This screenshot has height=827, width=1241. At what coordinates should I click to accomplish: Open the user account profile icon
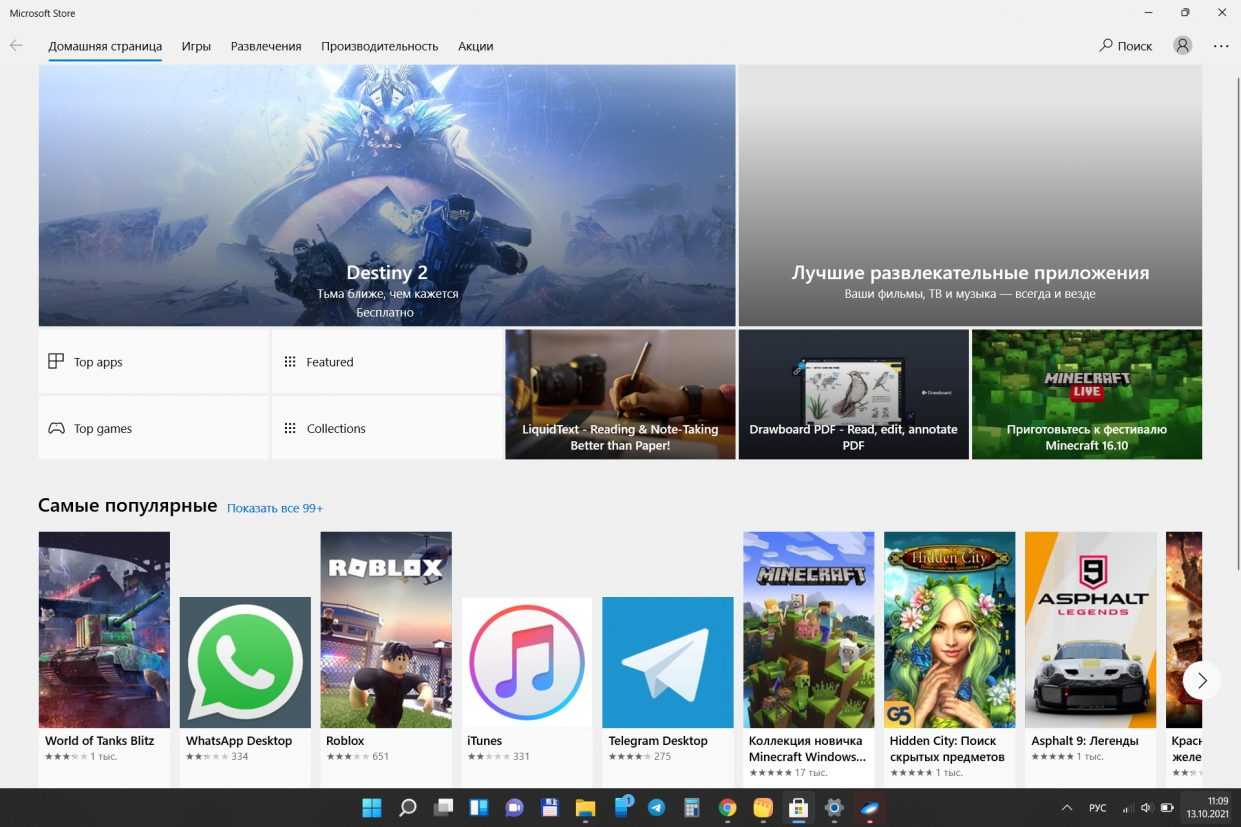(x=1183, y=46)
